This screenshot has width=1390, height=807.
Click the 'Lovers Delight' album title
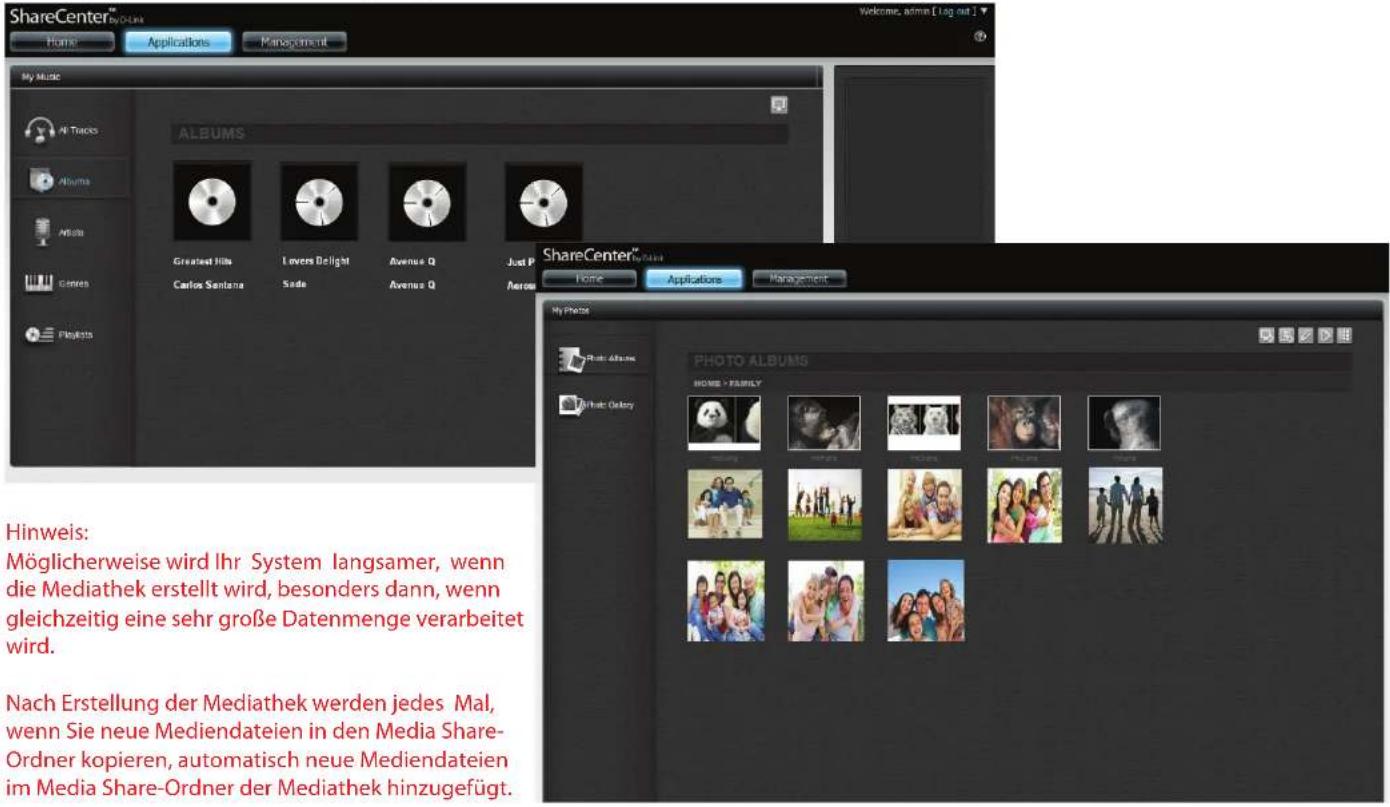pos(315,261)
